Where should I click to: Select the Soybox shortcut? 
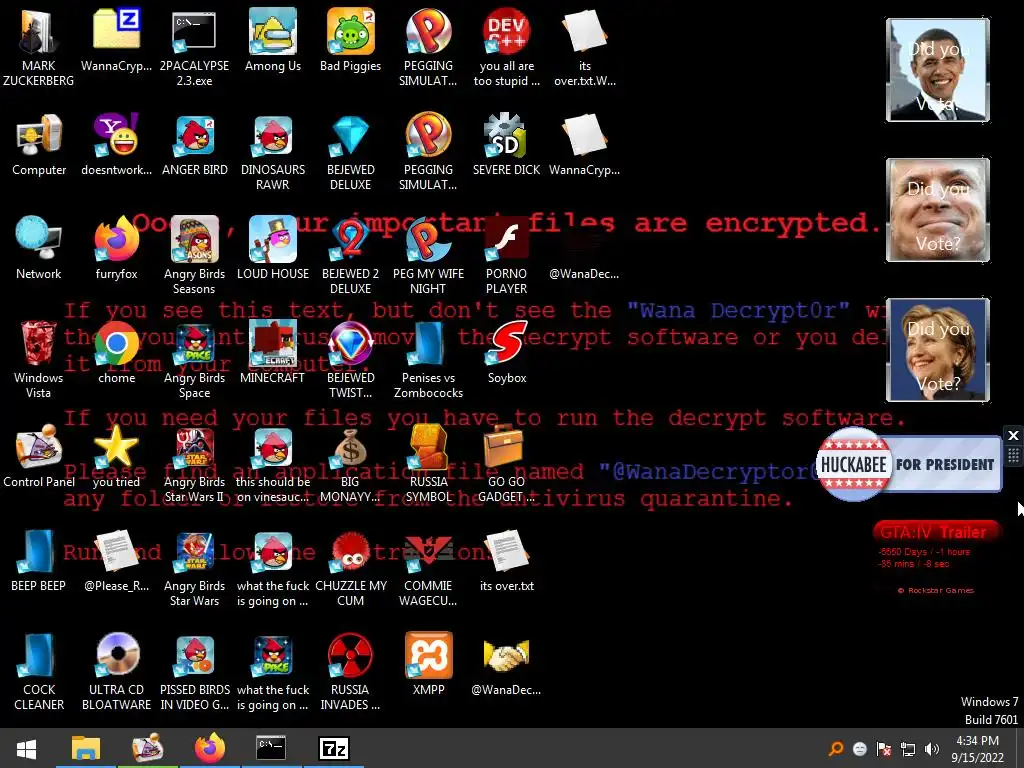point(506,353)
